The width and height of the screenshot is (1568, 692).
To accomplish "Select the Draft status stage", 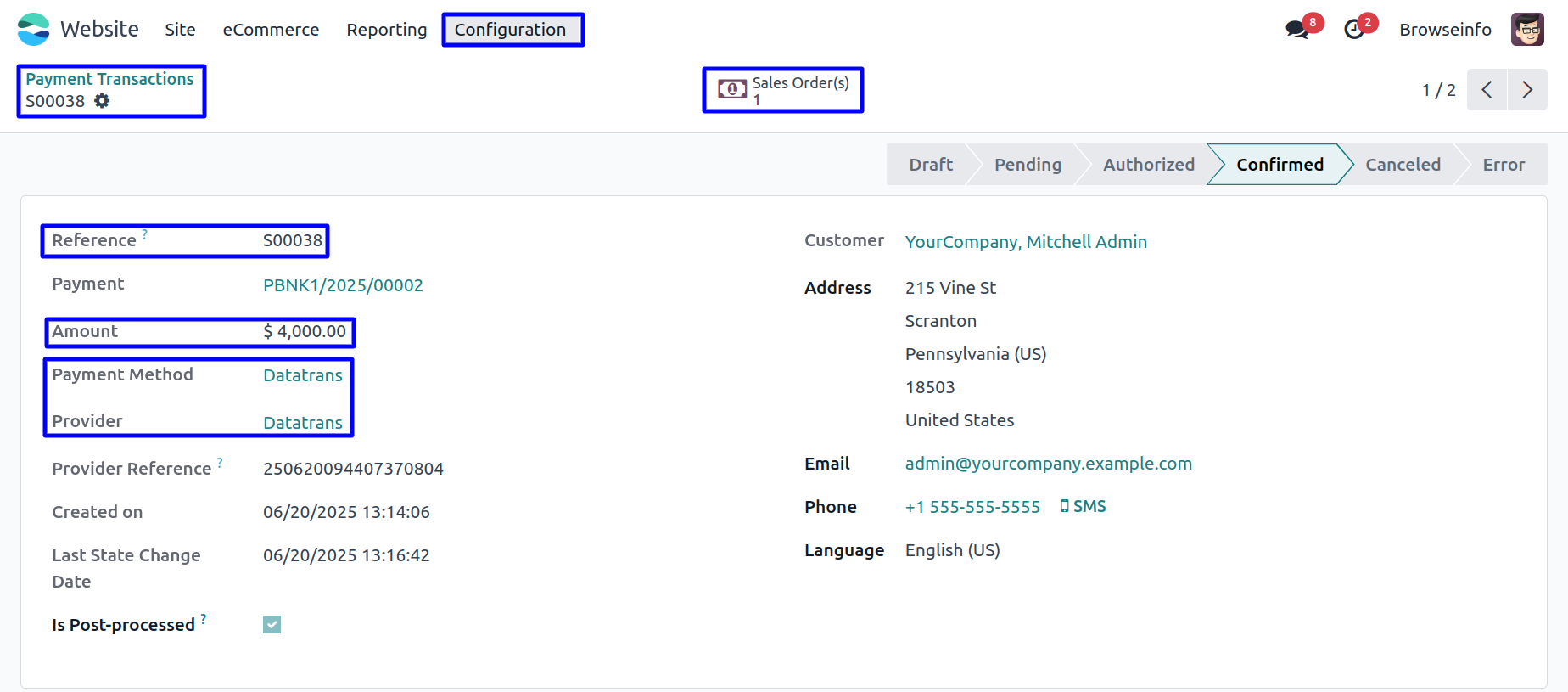I will tap(931, 165).
